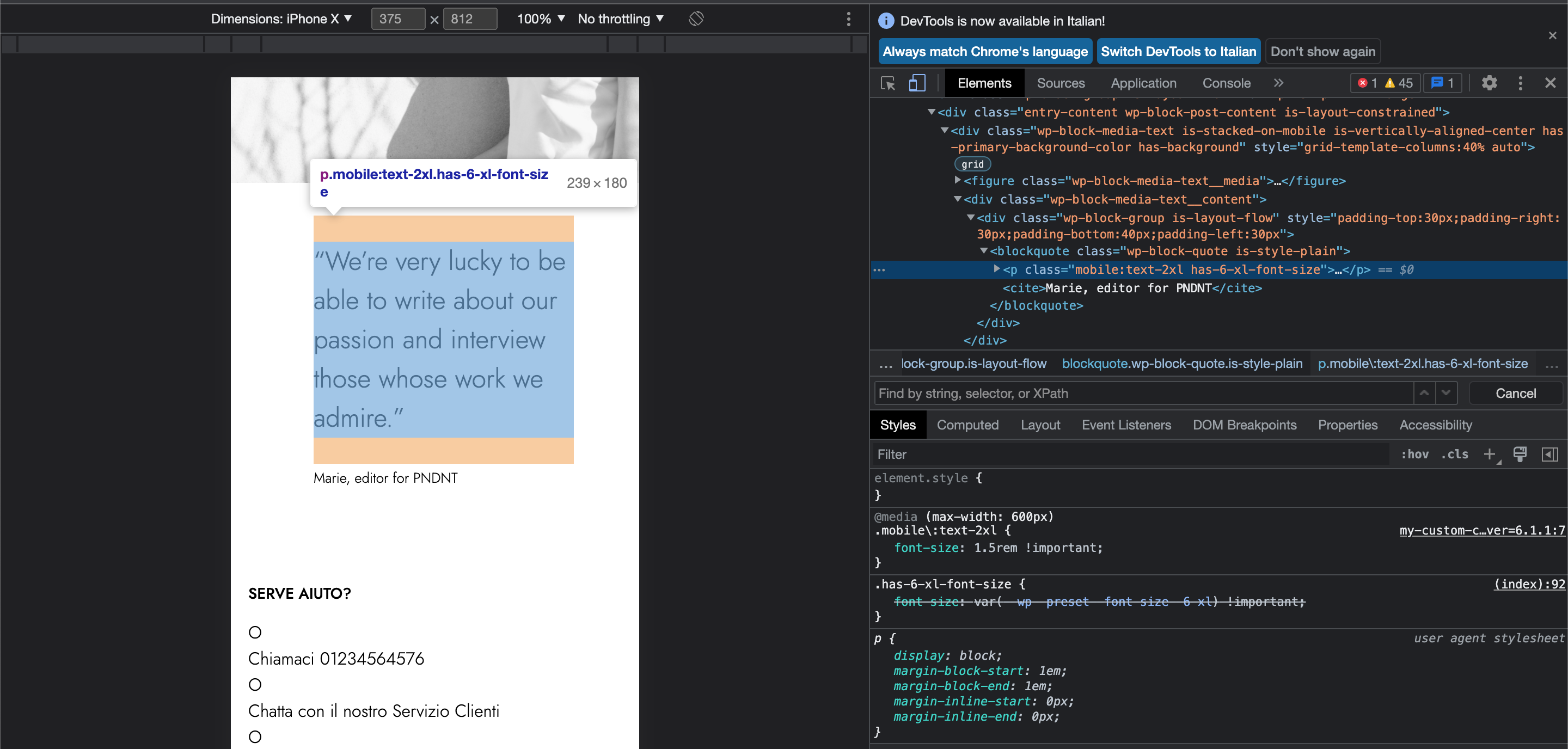Collapse the wp-block-media-text div node
1568x749 pixels.
[944, 130]
